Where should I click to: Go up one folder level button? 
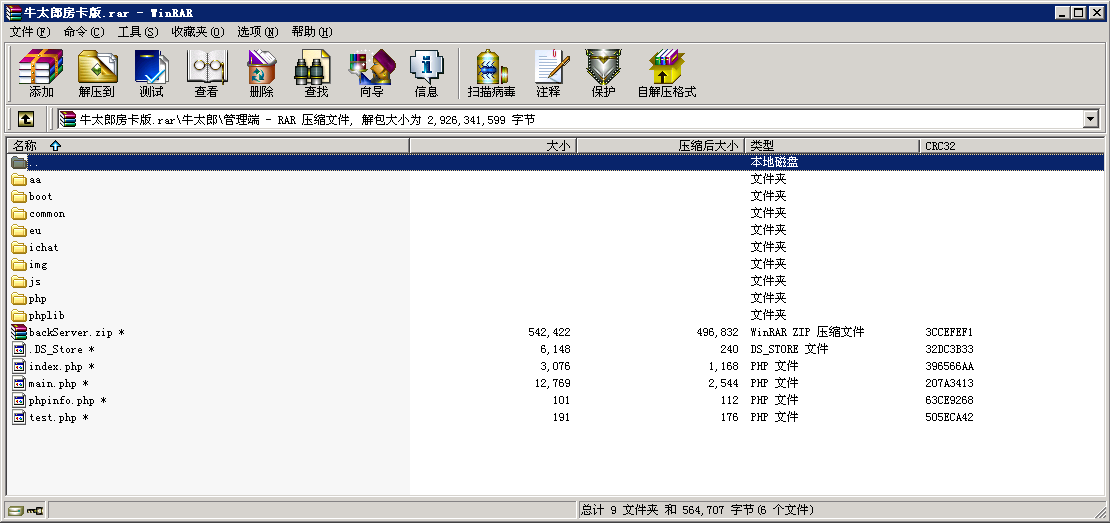(26, 119)
